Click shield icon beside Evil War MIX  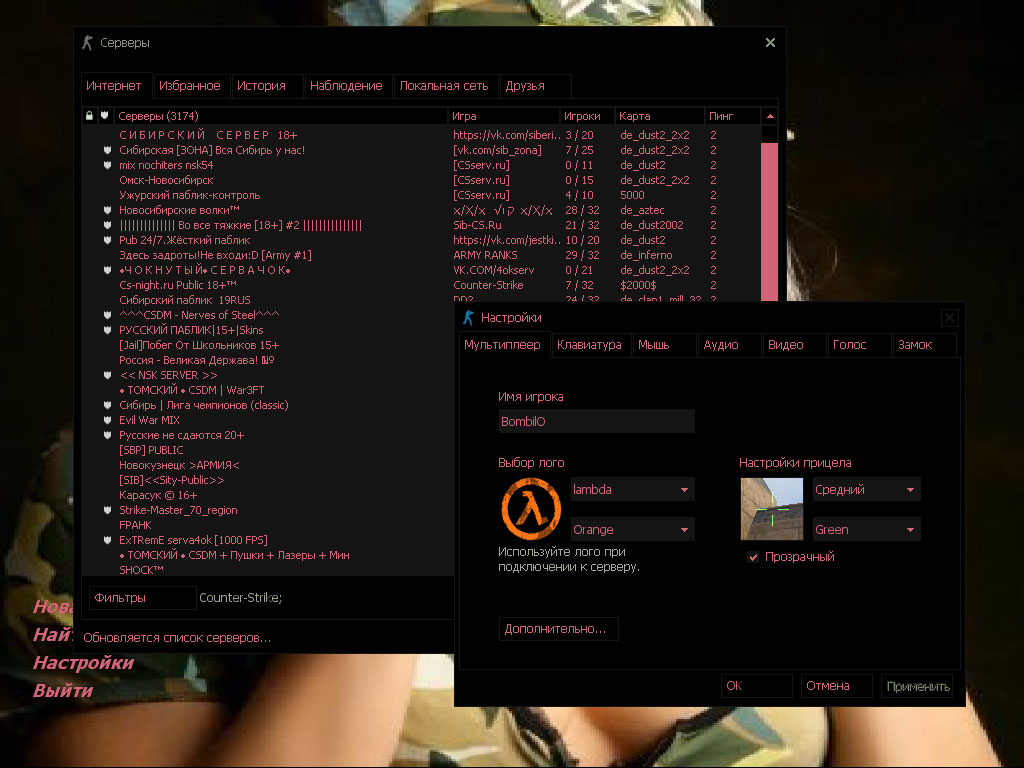[108, 421]
